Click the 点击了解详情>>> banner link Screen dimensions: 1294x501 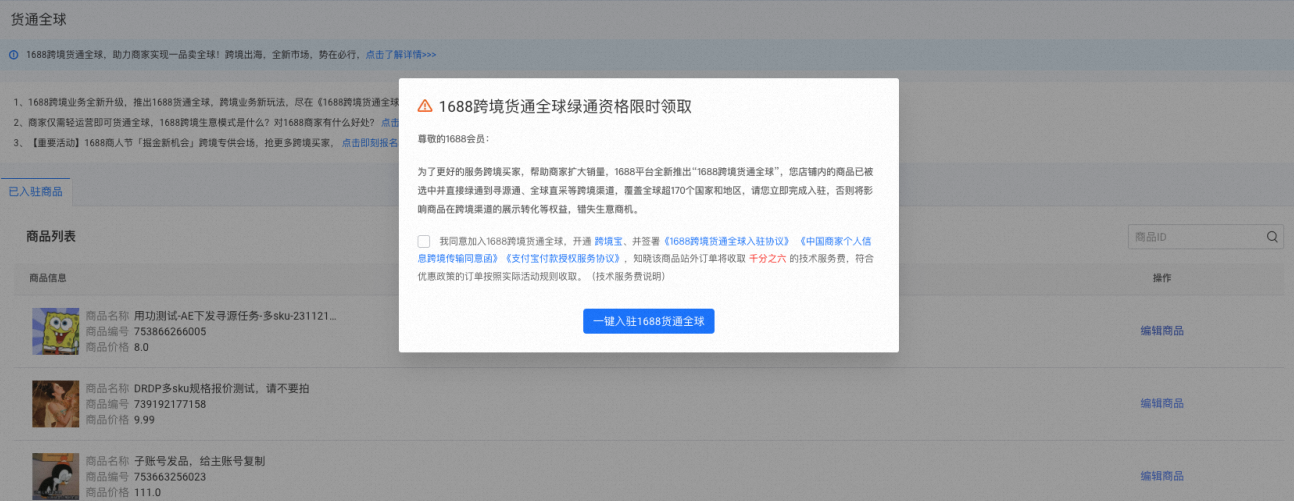(400, 54)
